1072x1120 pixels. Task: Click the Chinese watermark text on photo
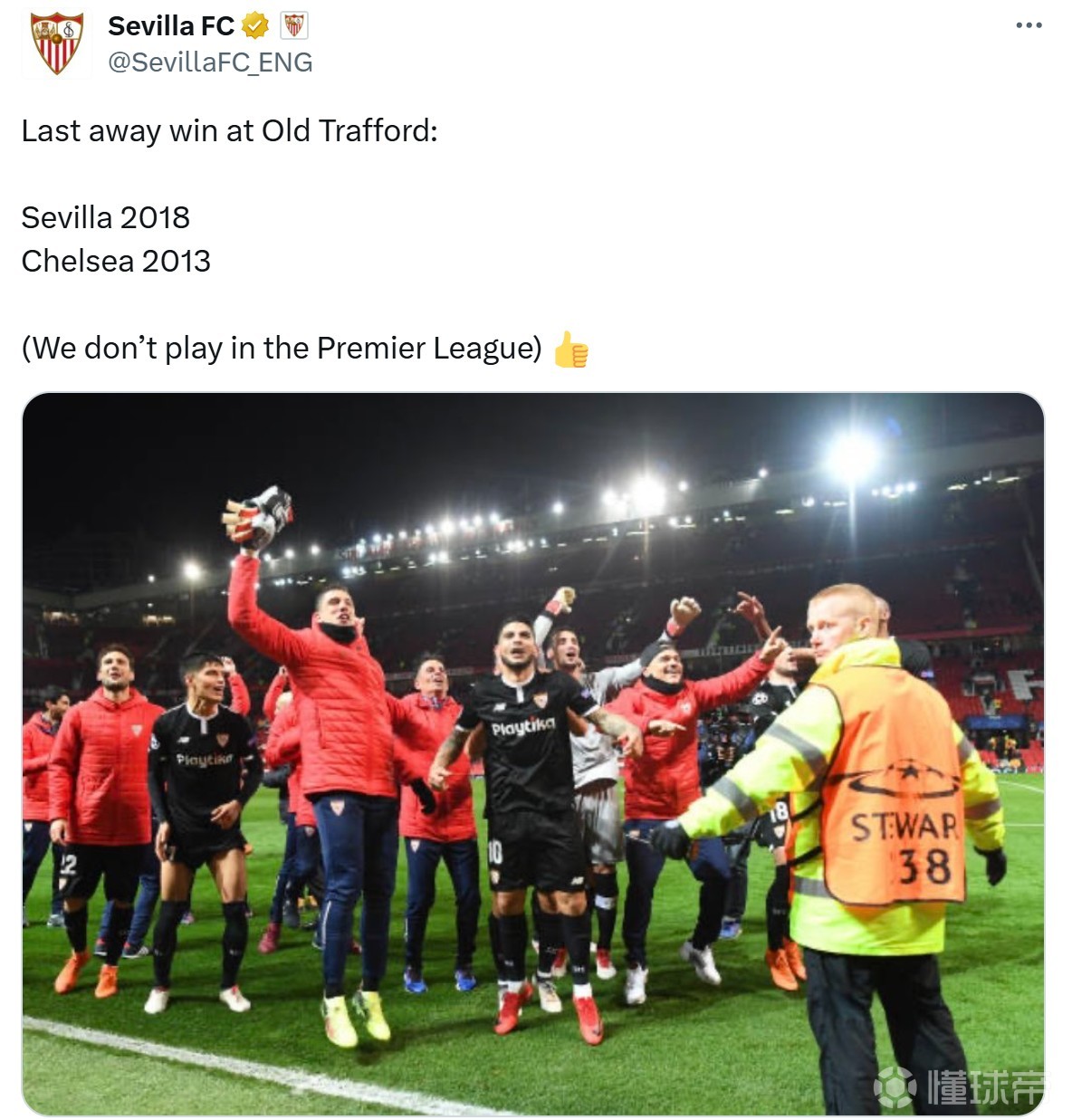tap(985, 1087)
